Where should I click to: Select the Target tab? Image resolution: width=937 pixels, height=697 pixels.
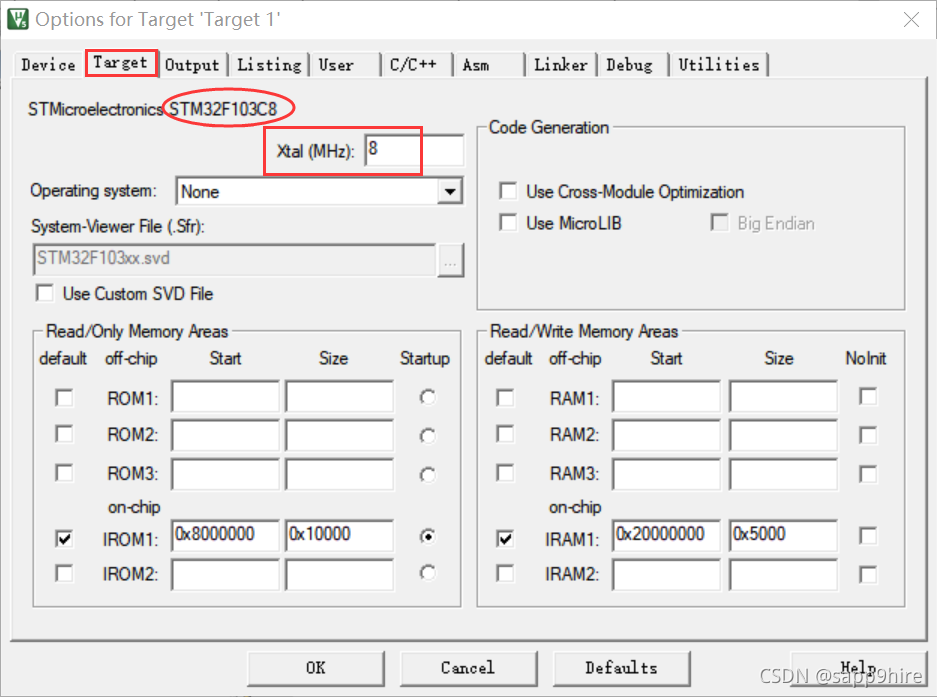click(x=121, y=63)
